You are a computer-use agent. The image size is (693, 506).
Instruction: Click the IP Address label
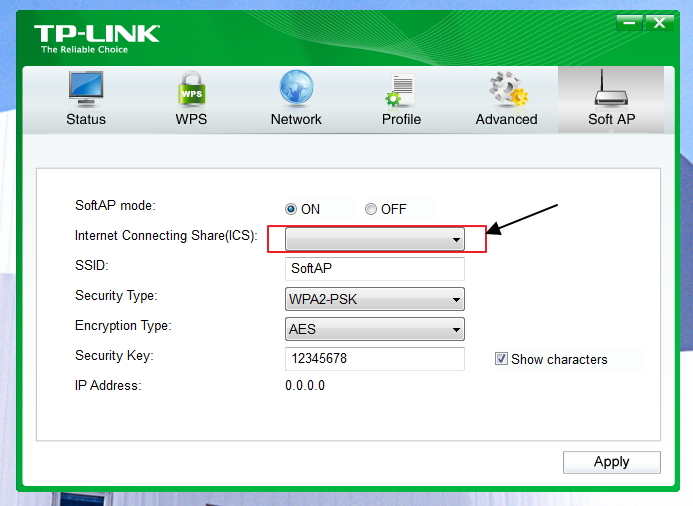tap(108, 385)
